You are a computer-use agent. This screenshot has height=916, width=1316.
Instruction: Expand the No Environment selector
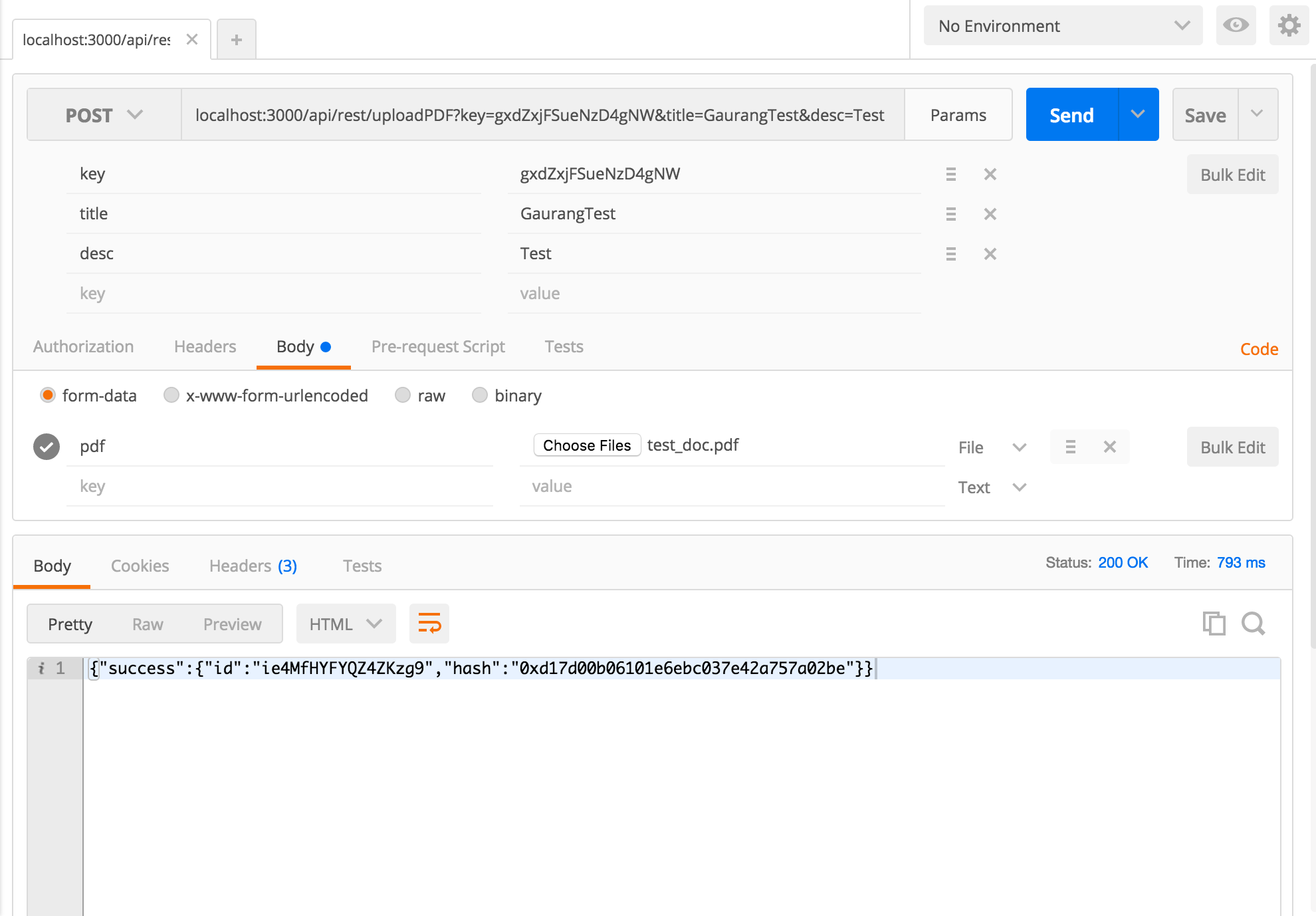click(1062, 26)
